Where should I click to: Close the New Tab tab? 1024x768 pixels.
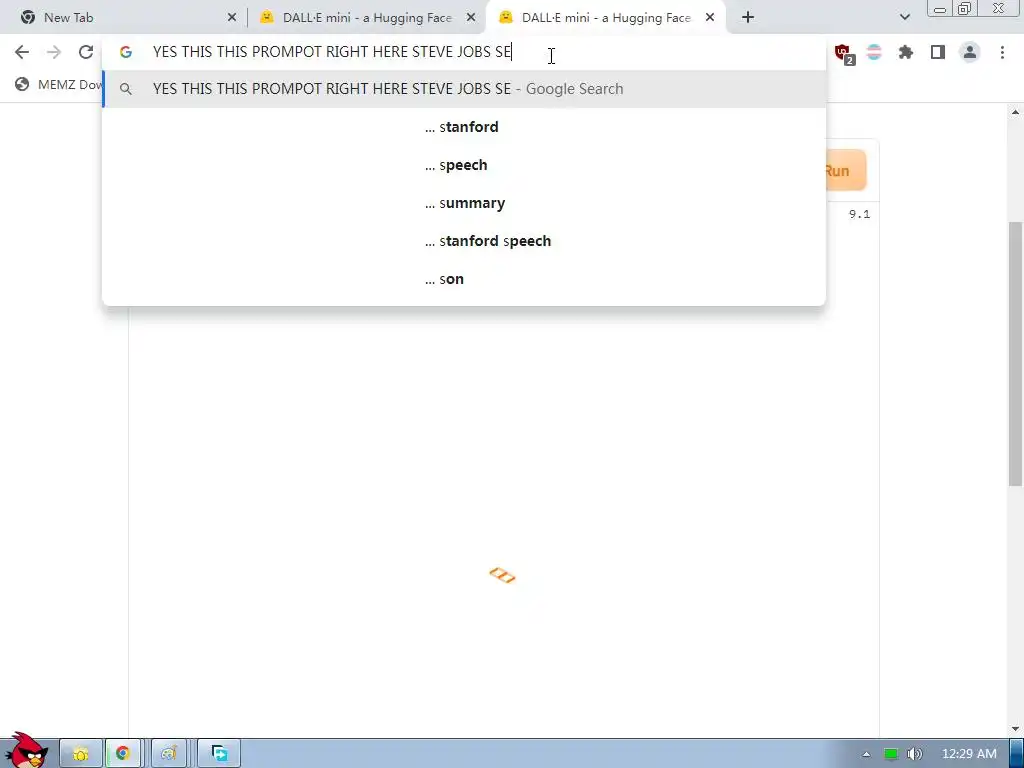232,18
